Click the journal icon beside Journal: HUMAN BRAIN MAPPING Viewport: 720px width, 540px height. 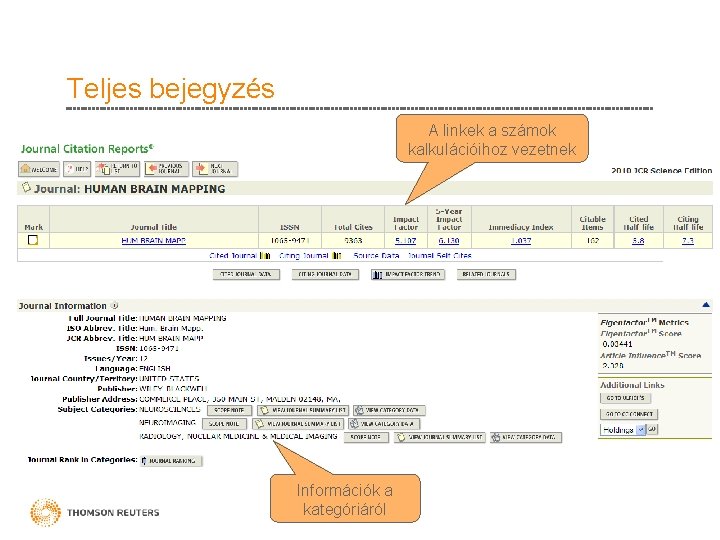pos(26,187)
